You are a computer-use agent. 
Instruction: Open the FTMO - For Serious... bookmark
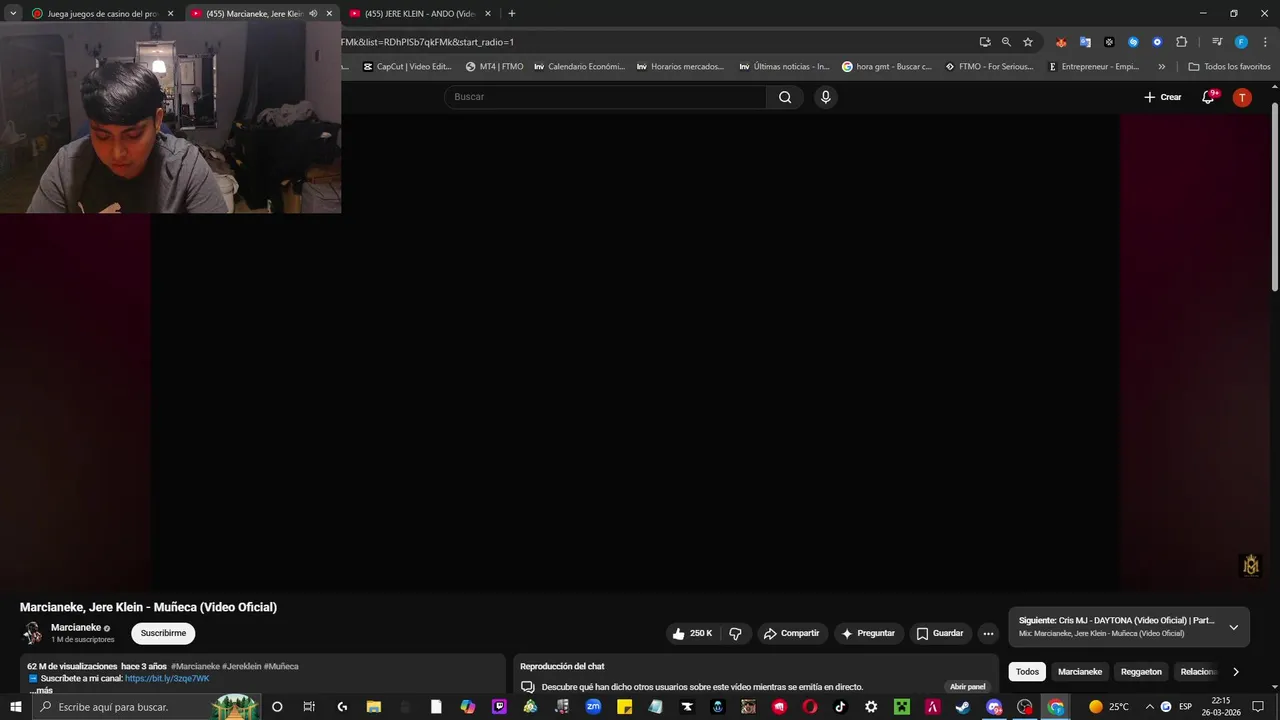989,67
